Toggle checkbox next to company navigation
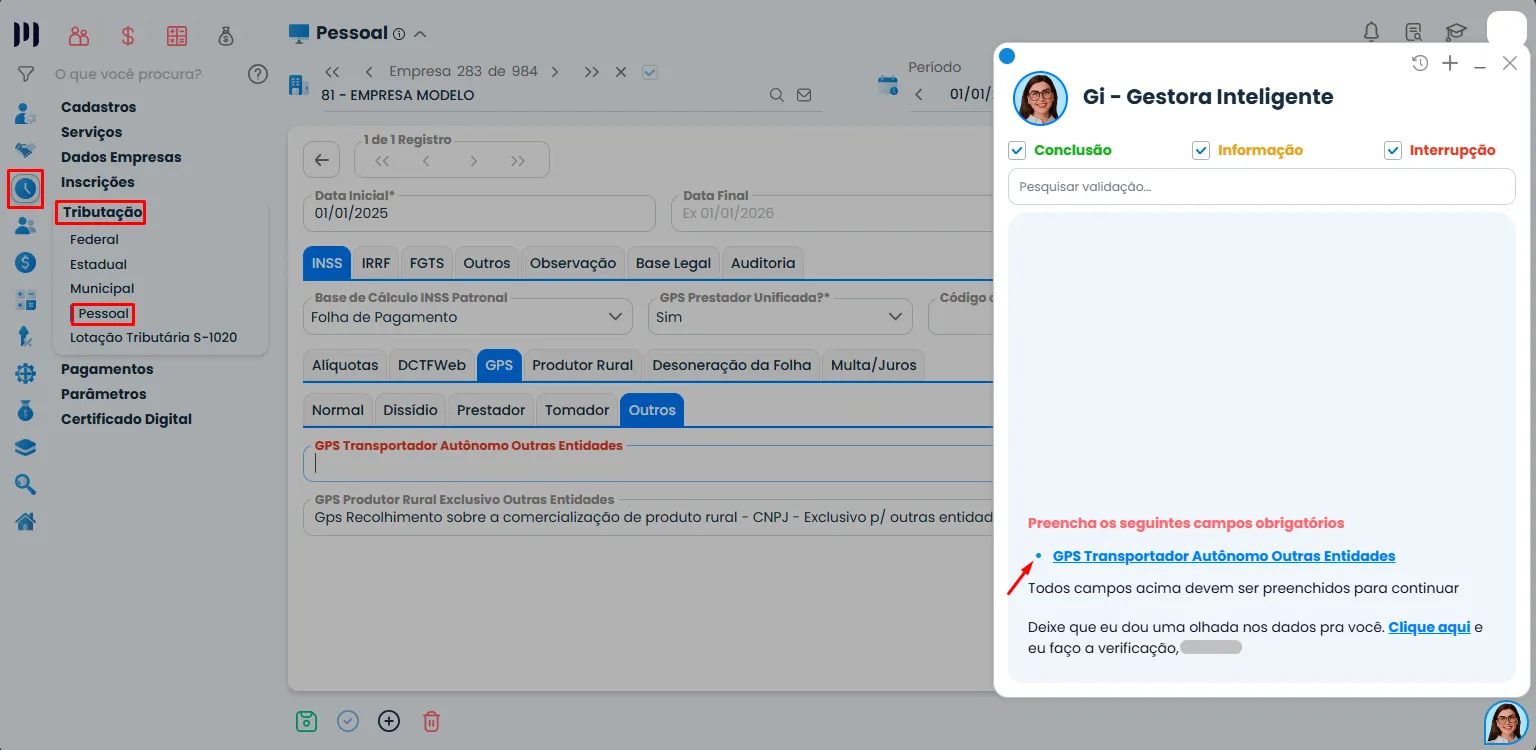The image size is (1536, 750). 650,72
